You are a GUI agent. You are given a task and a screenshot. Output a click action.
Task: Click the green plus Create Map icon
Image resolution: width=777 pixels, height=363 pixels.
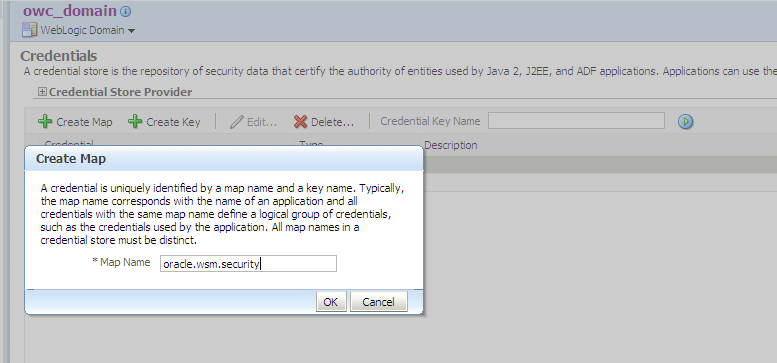(45, 121)
